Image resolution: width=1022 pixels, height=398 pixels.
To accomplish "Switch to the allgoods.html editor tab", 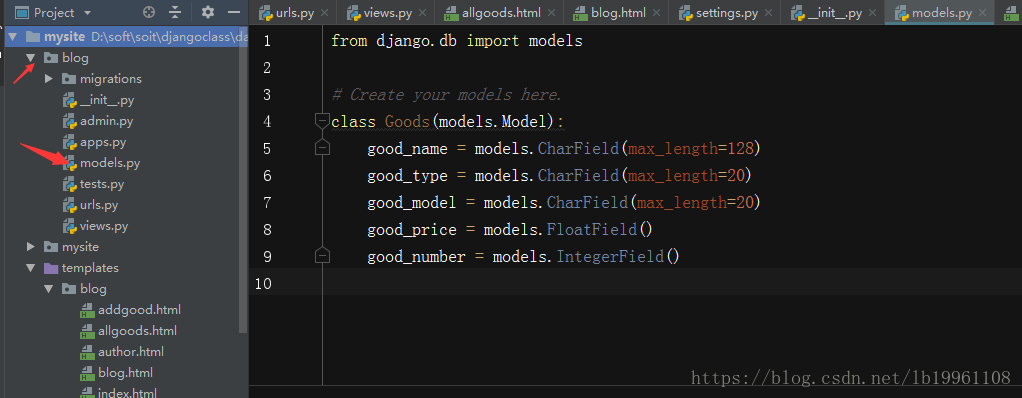I will pos(501,12).
